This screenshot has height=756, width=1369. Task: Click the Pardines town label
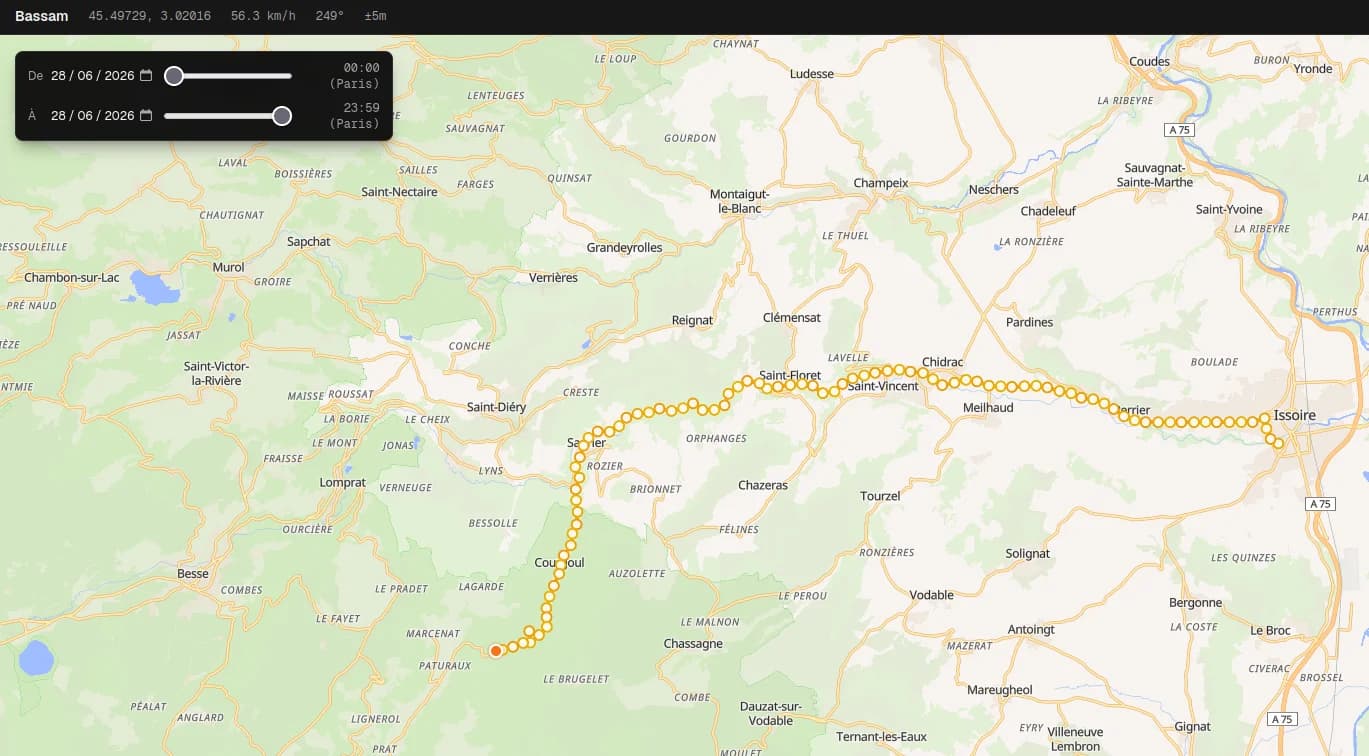(1030, 322)
